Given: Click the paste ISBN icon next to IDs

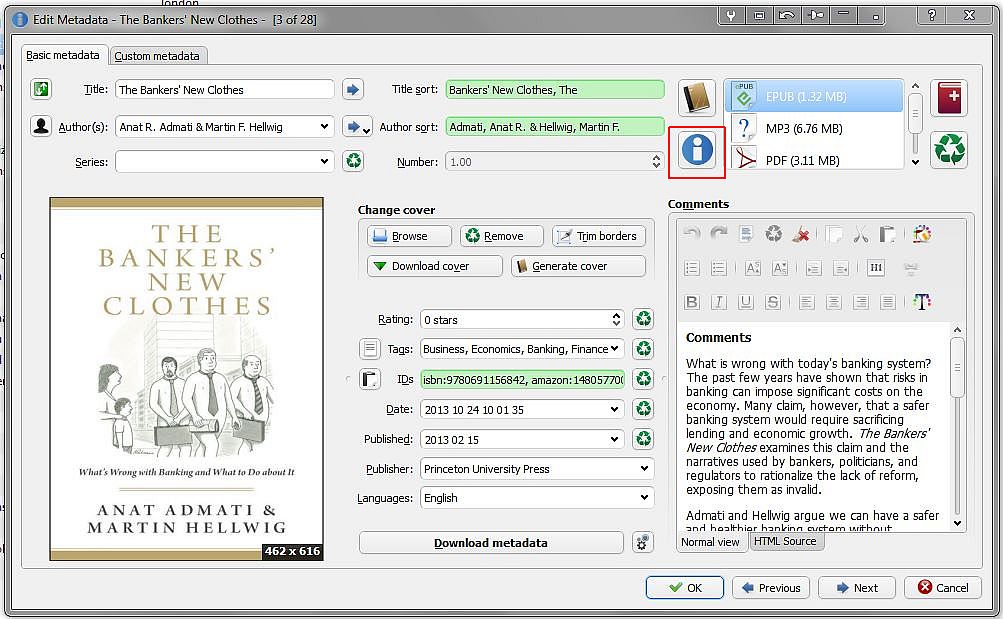Looking at the screenshot, I should pyautogui.click(x=370, y=379).
